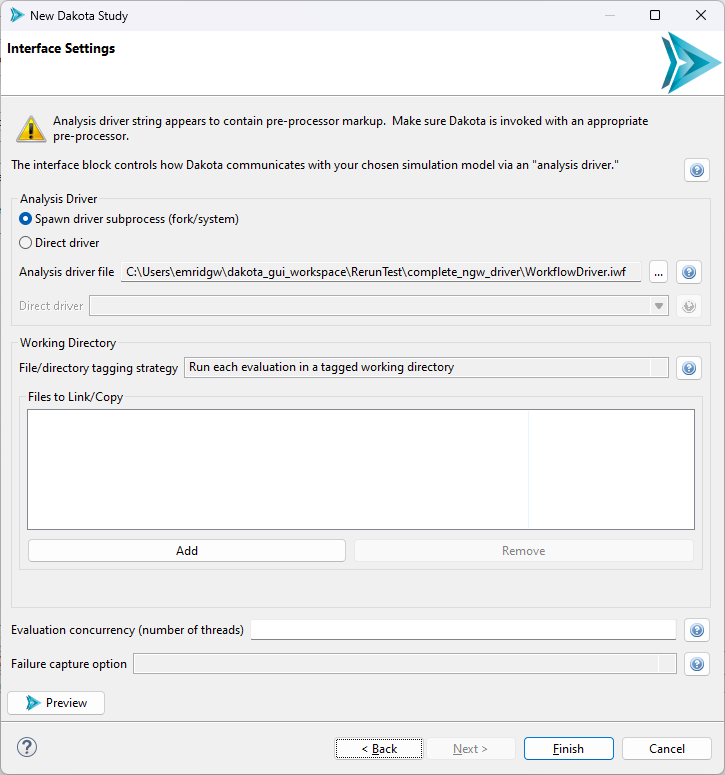Click the warning triangle icon
Screen dimensions: 725x775
(31, 129)
